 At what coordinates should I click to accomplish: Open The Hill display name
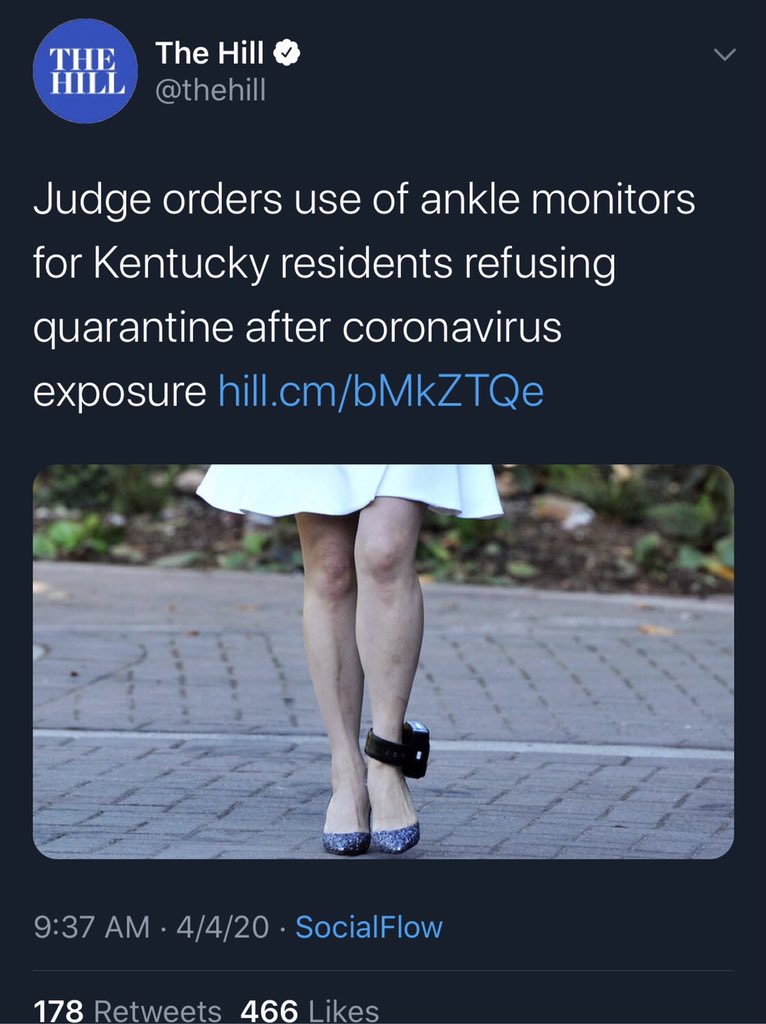tap(210, 53)
